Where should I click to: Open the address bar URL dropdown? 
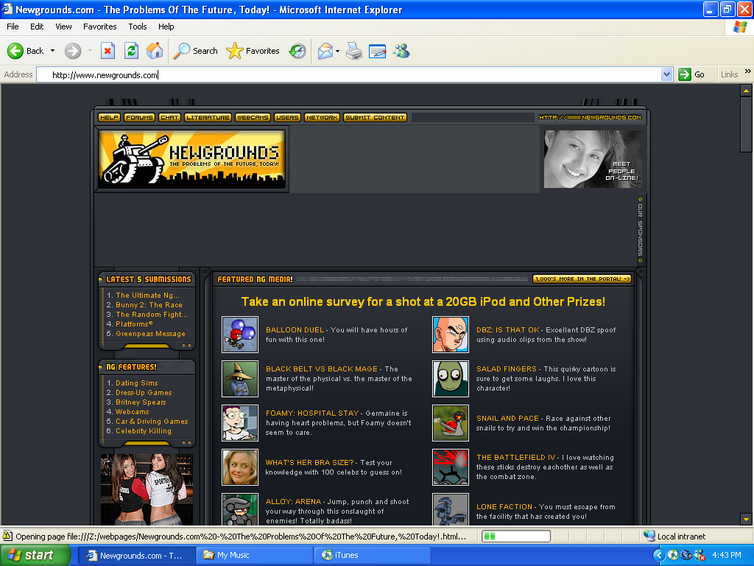667,75
